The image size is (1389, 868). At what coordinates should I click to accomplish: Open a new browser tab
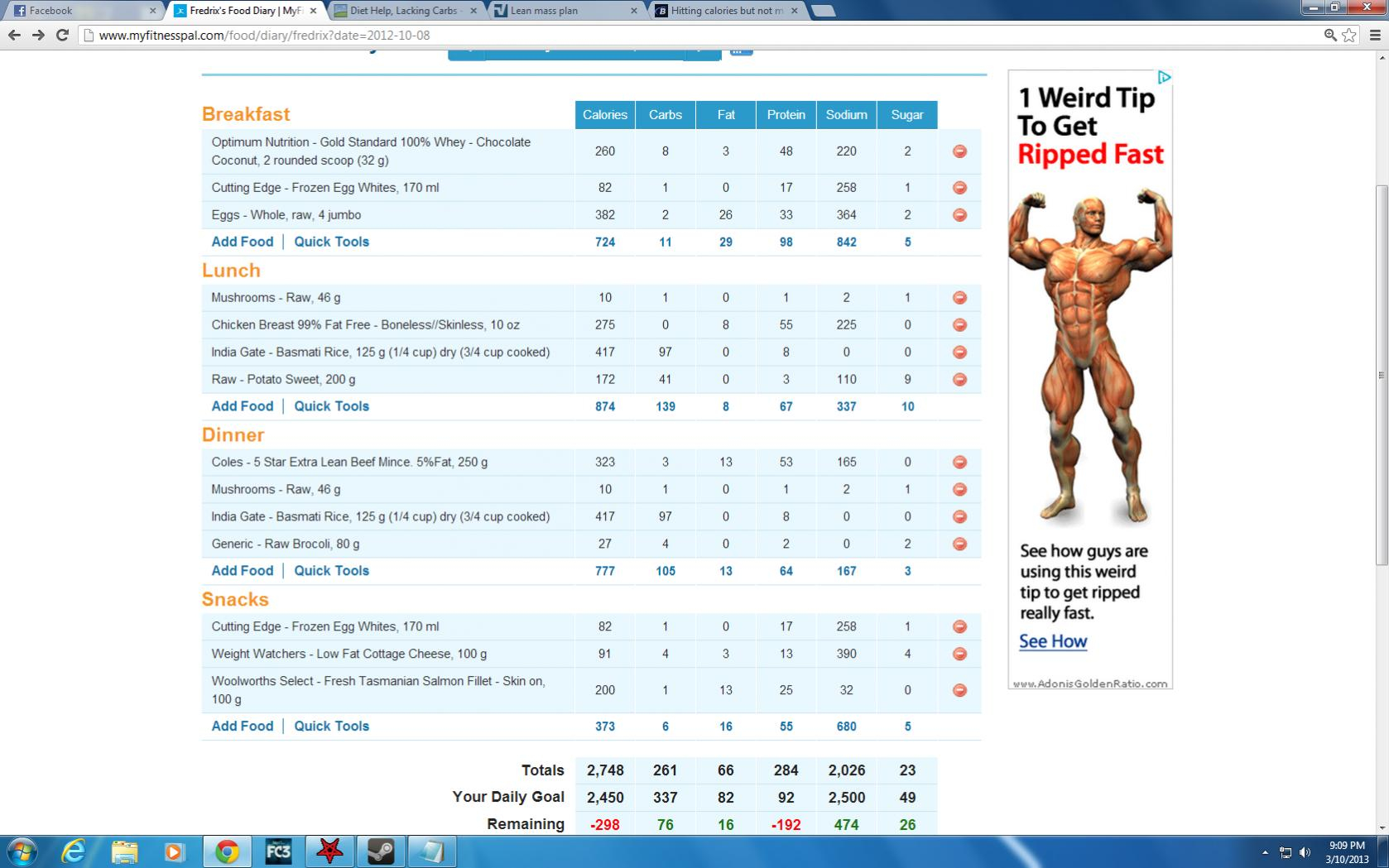pos(823,11)
